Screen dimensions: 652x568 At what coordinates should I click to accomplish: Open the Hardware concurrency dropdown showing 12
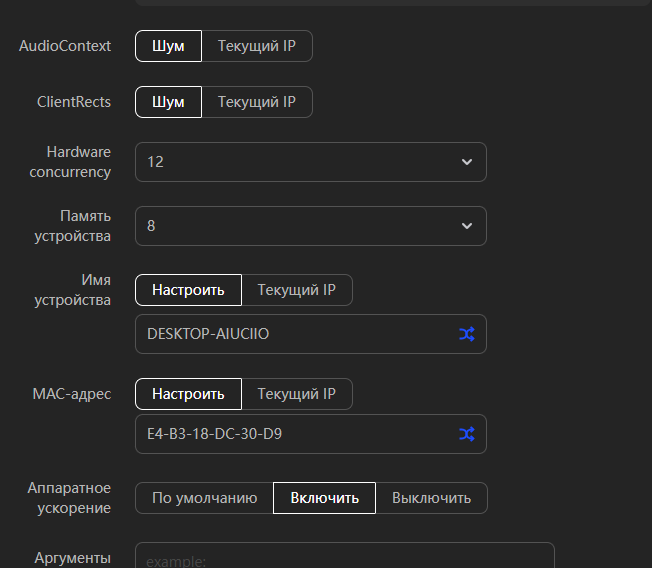pos(300,162)
